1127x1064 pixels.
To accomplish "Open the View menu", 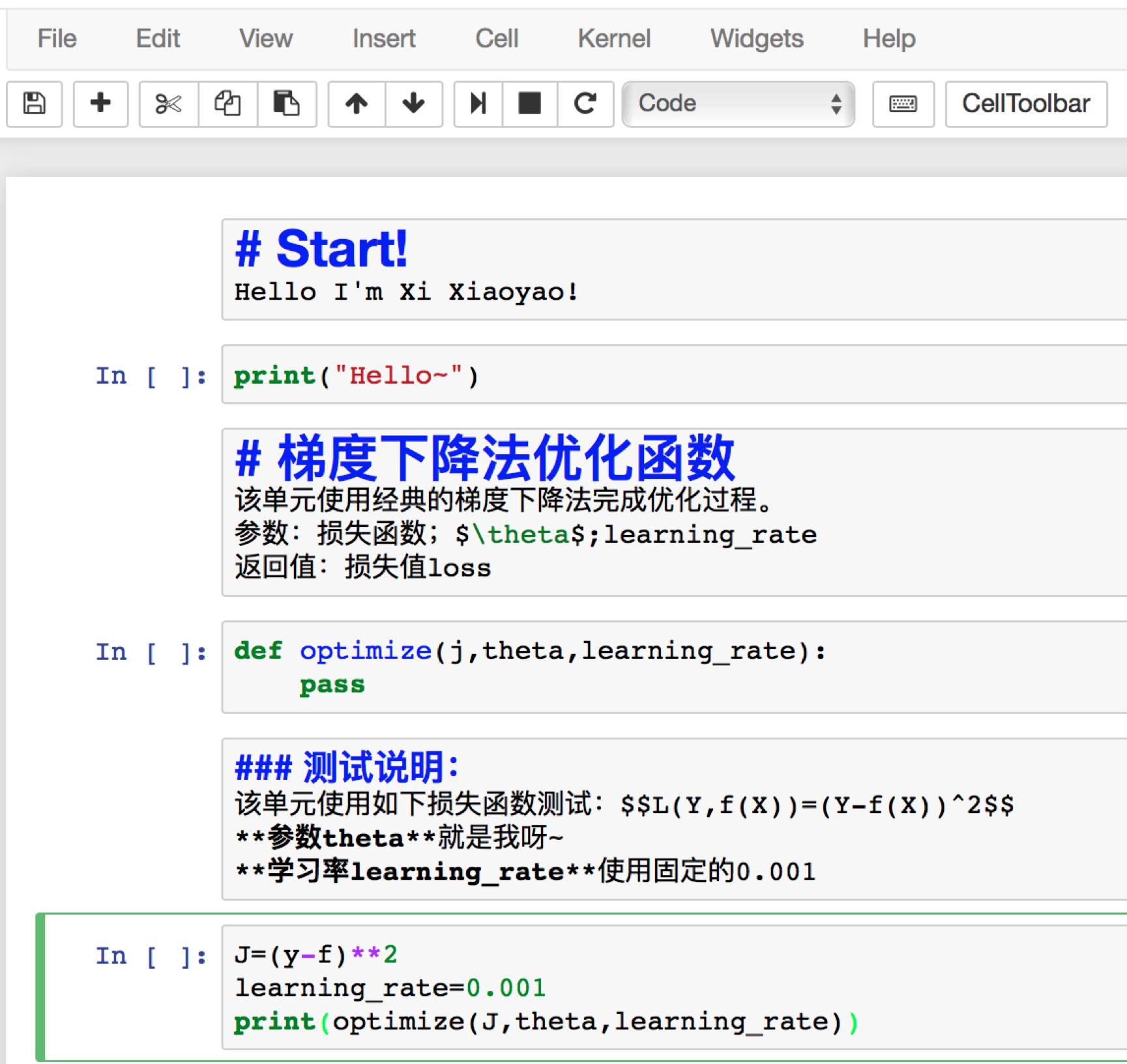I will pos(265,38).
